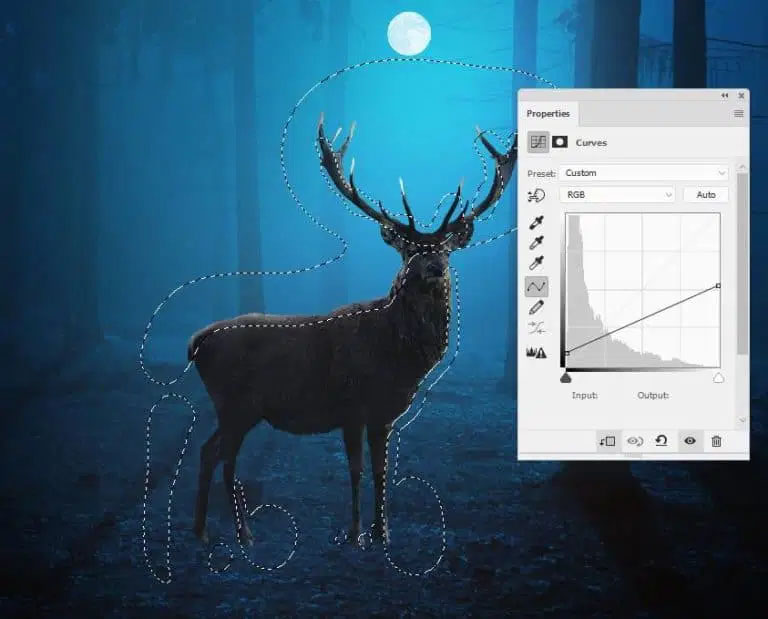Click the Properties panel scroll up arrow
Viewport: 768px width, 619px height.
(x=742, y=167)
